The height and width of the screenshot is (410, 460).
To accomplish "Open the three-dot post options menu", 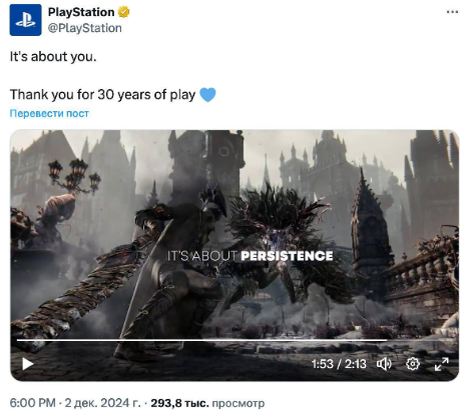I will click(x=452, y=12).
